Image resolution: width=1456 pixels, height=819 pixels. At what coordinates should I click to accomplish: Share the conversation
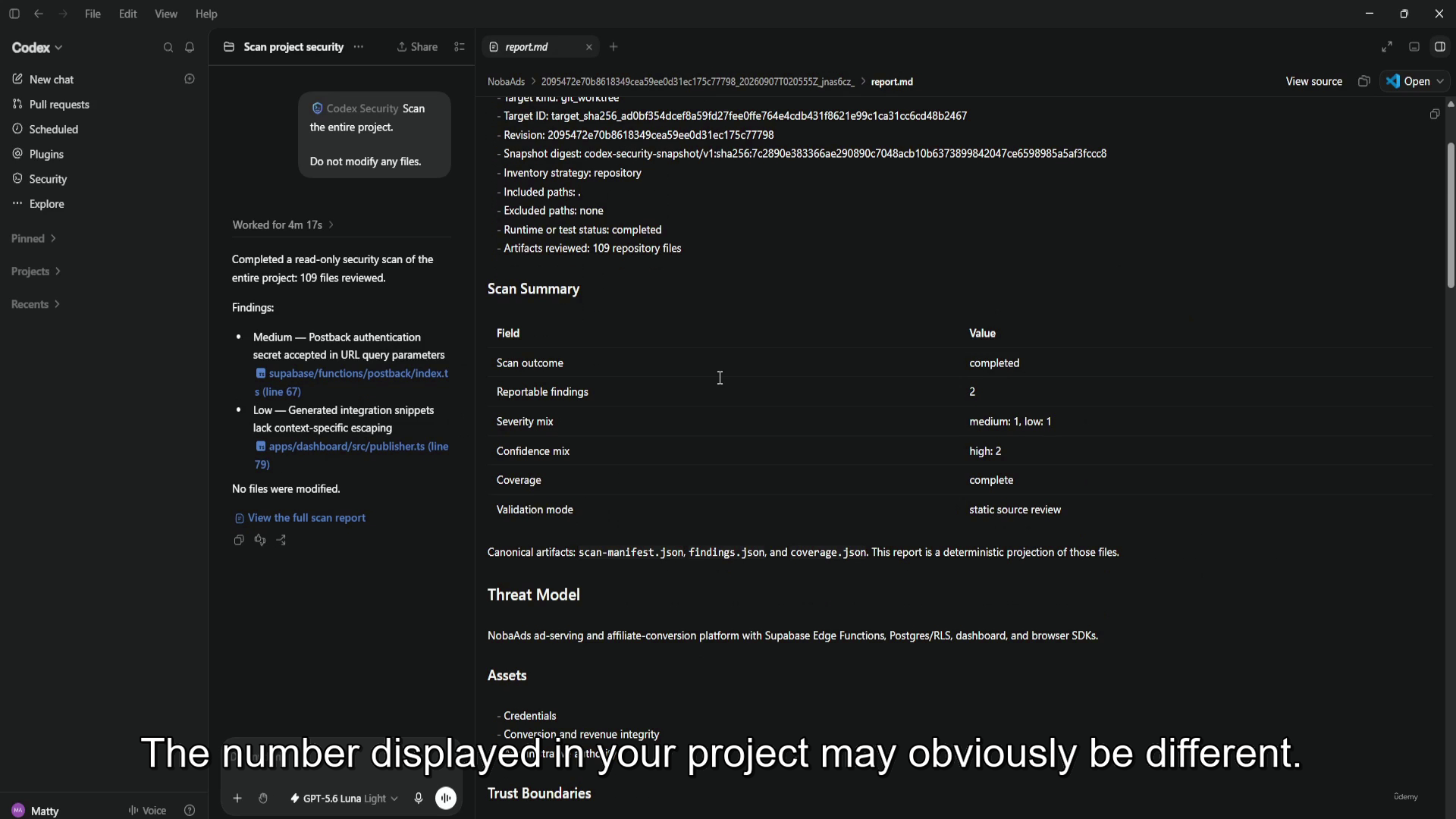pyautogui.click(x=417, y=47)
